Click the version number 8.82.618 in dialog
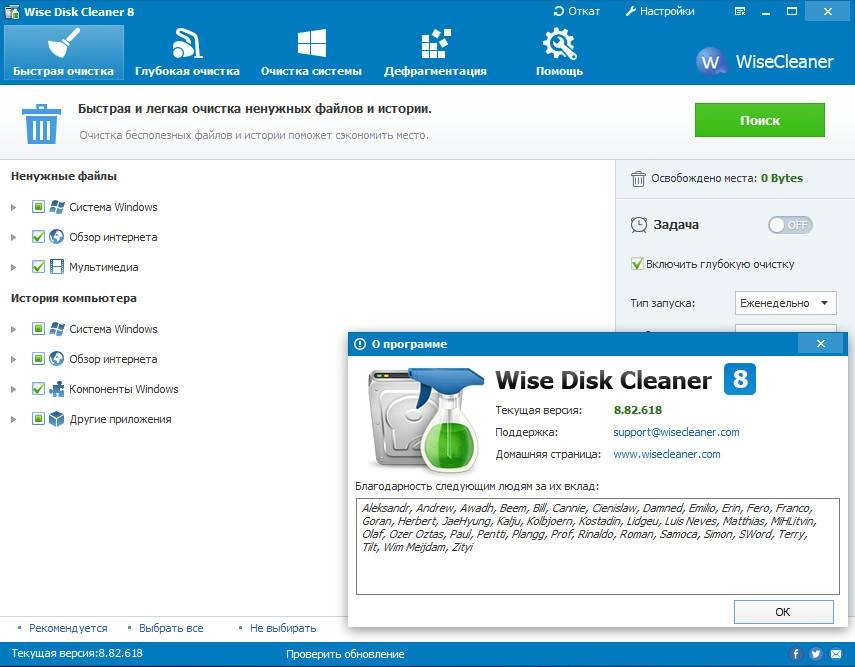 637,410
